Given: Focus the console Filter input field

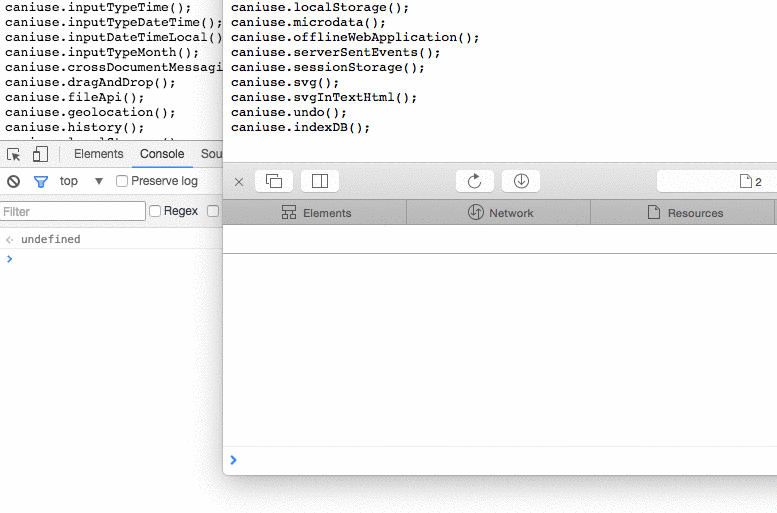Looking at the screenshot, I should coord(73,212).
